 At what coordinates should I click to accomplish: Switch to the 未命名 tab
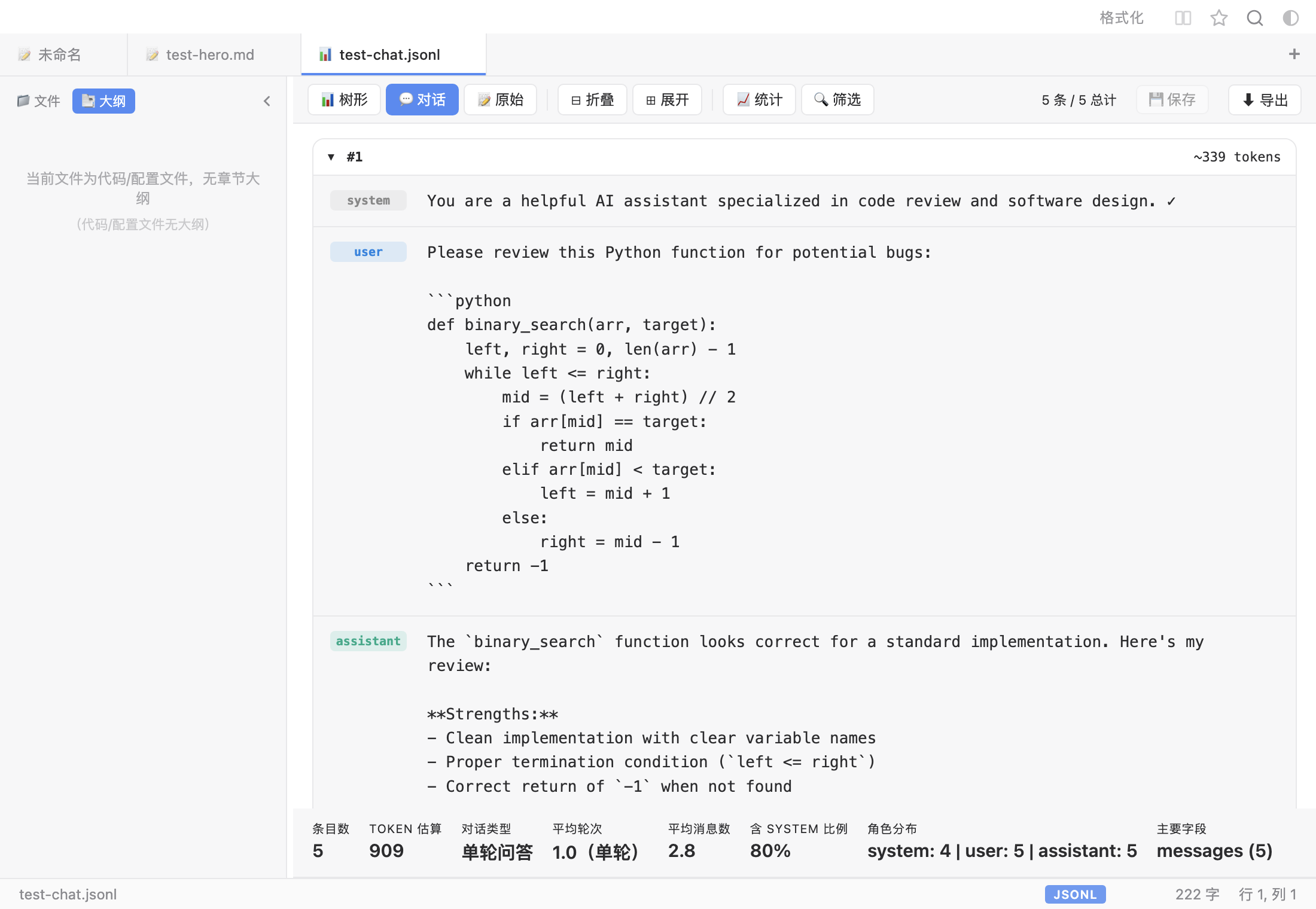point(63,54)
